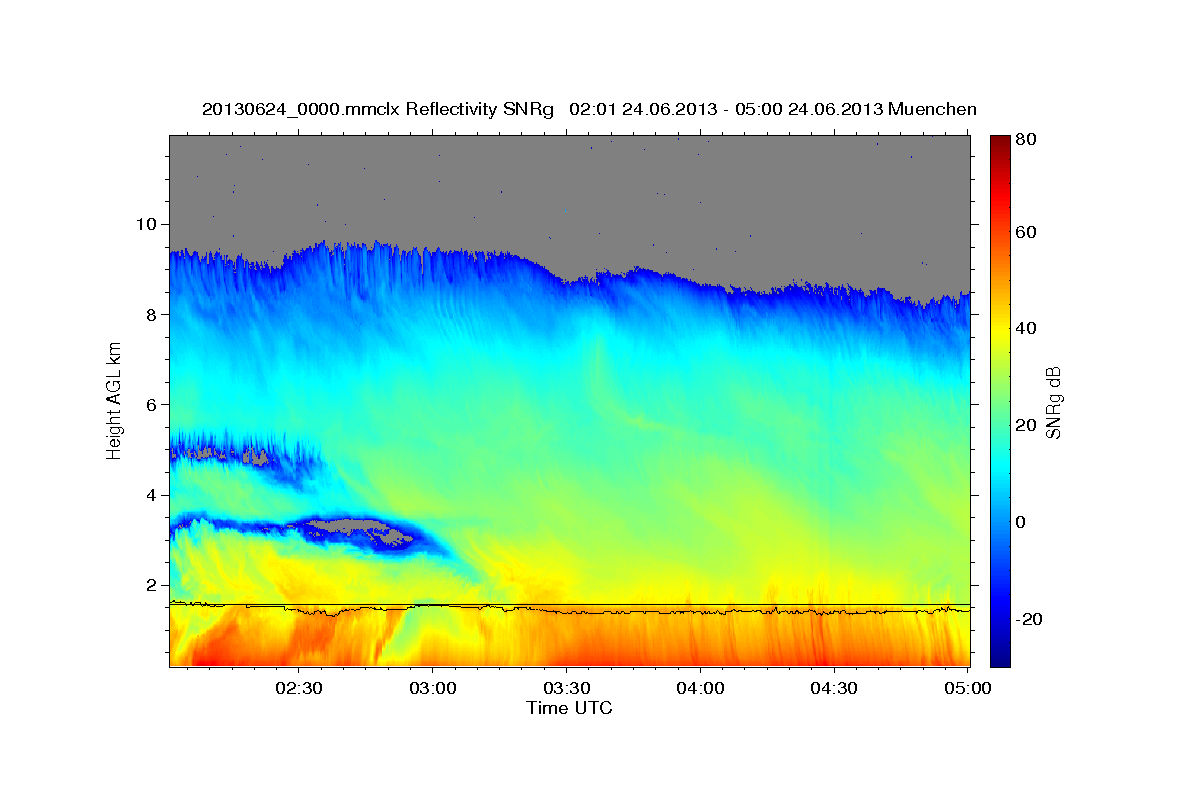Select the 03:00 time tick label

point(433,688)
